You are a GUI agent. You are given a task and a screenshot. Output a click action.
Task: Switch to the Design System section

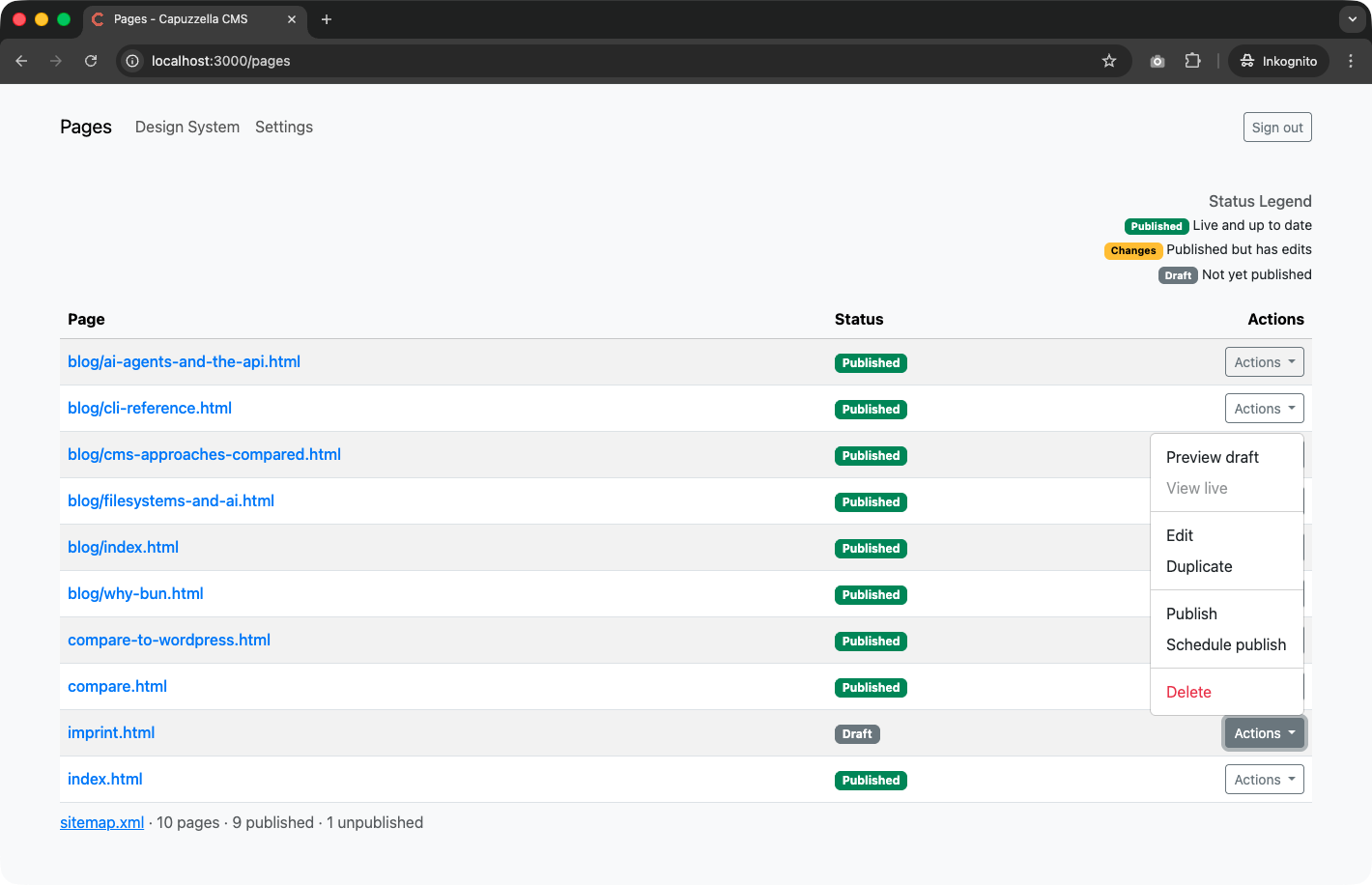[x=186, y=127]
